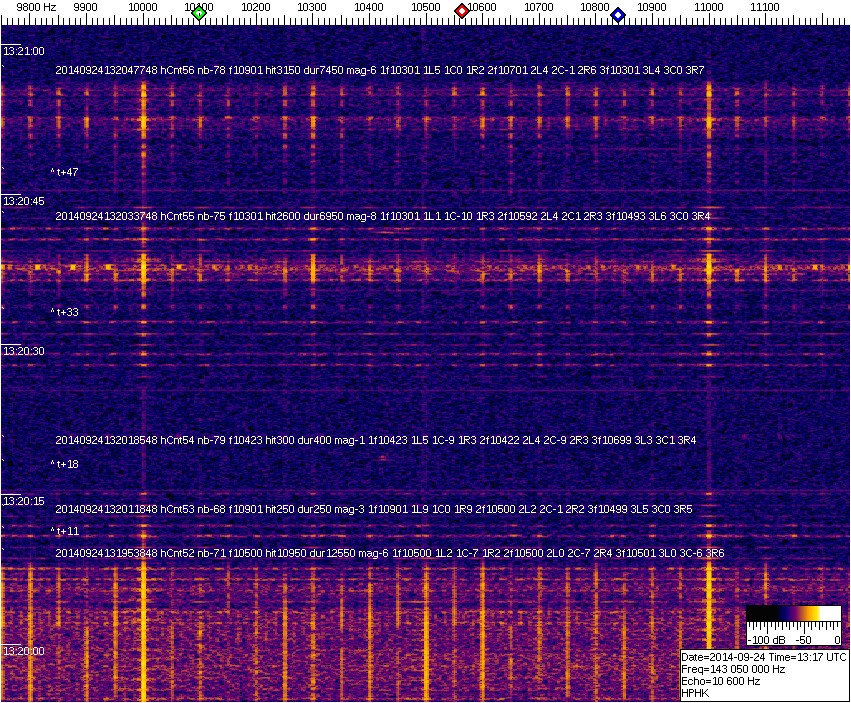The width and height of the screenshot is (851, 703).
Task: Click the t+47 event marker
Action: pos(65,172)
